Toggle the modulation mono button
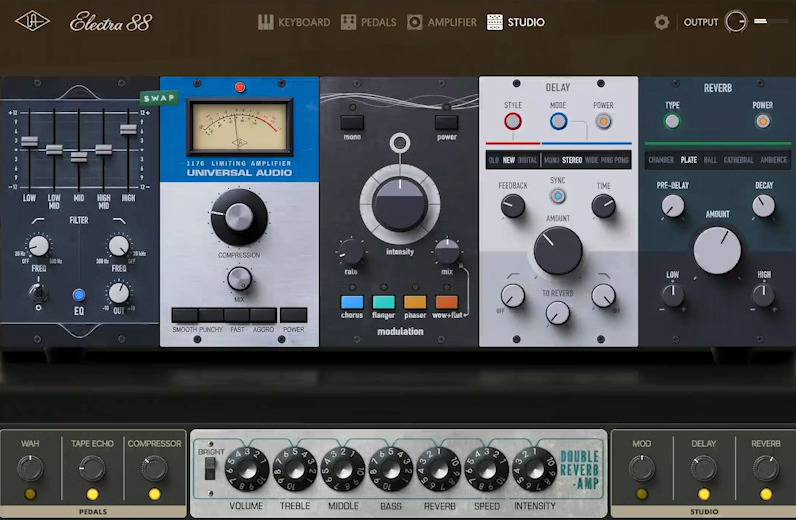This screenshot has height=520, width=796. (x=352, y=122)
